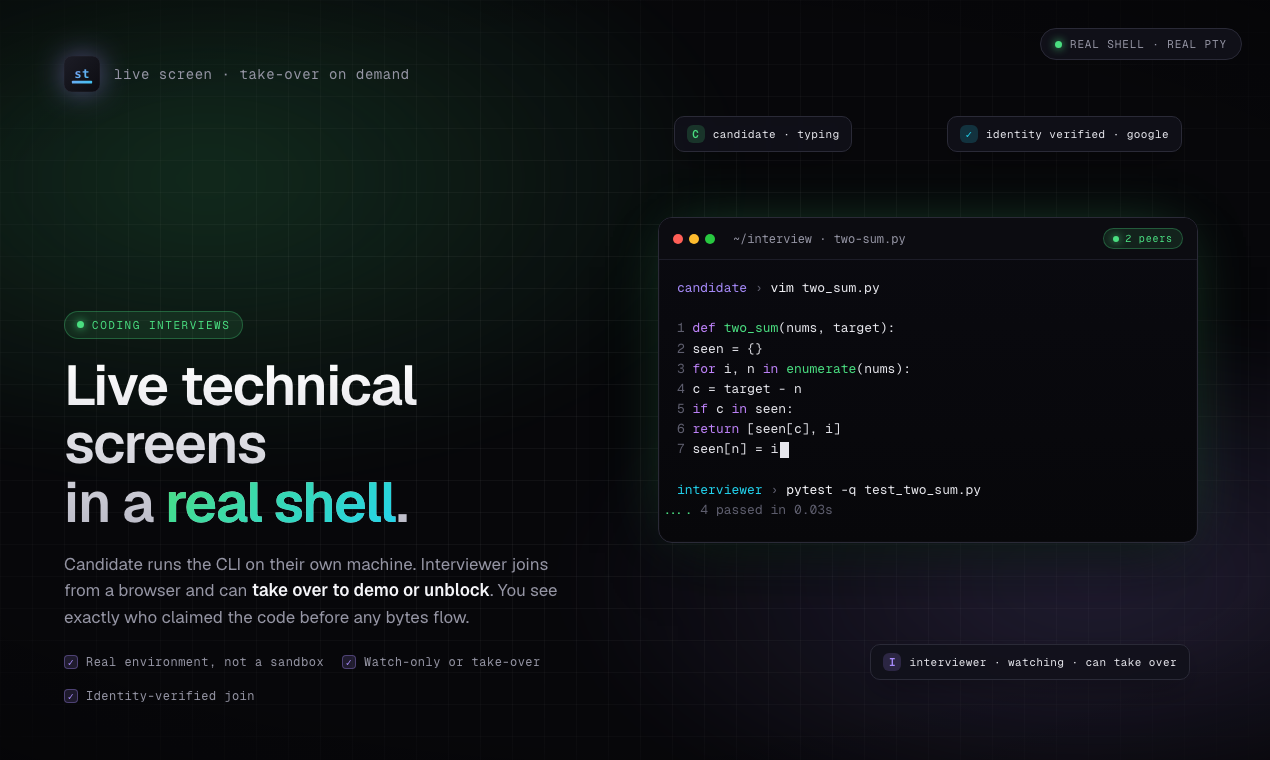Click '4 passed in 0.03s' output line

766,510
